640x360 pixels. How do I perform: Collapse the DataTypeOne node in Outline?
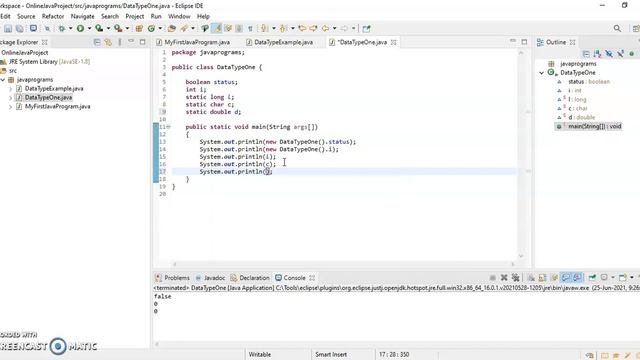542,73
